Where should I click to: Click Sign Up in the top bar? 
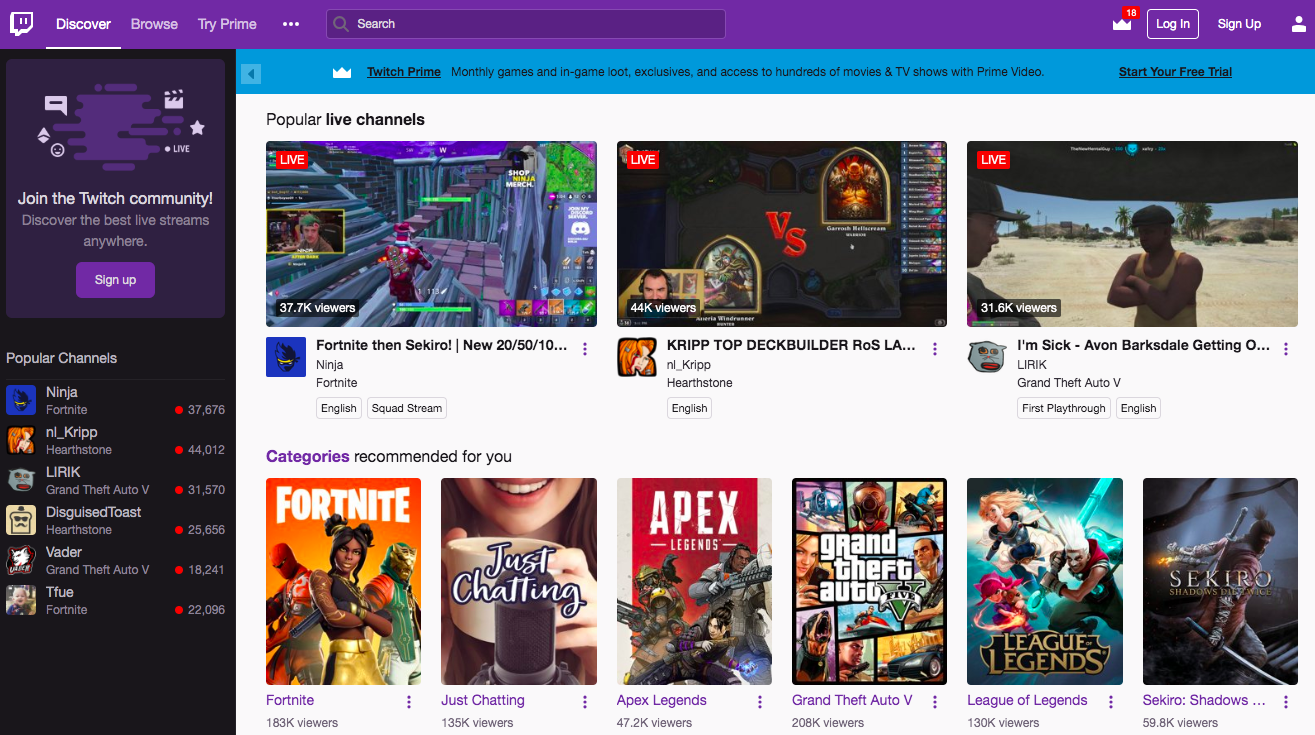1239,24
